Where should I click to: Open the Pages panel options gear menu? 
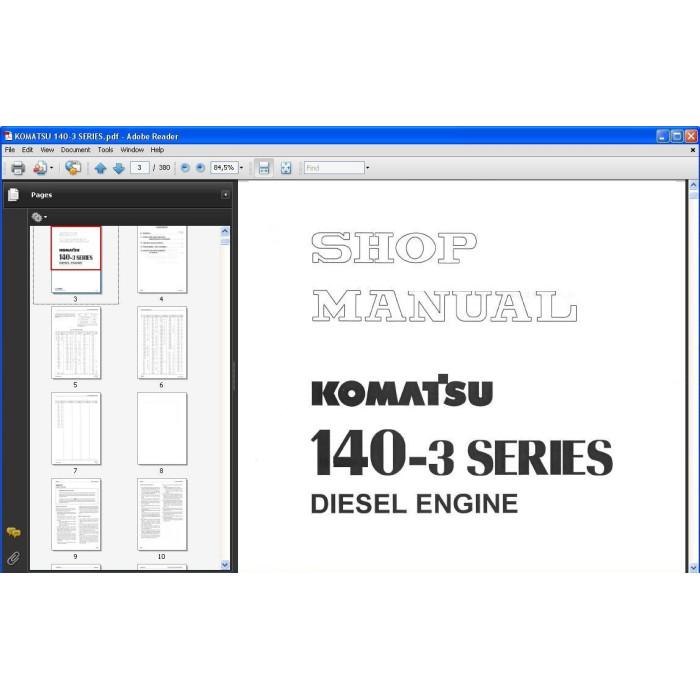39,217
